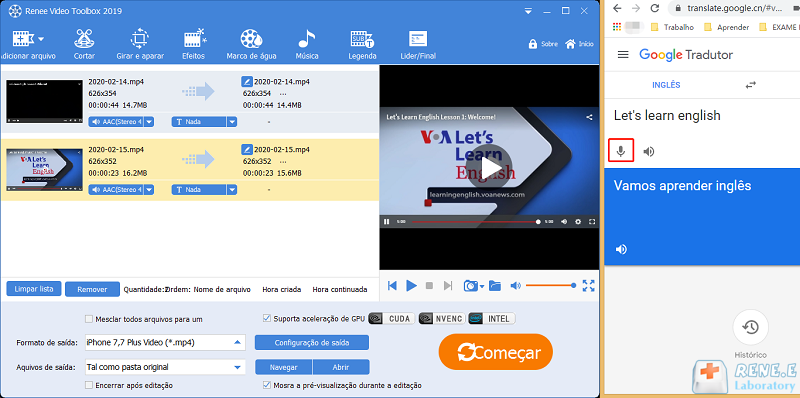Open the Google Tradutor hamburger menu
Image resolution: width=800 pixels, height=398 pixels.
623,55
